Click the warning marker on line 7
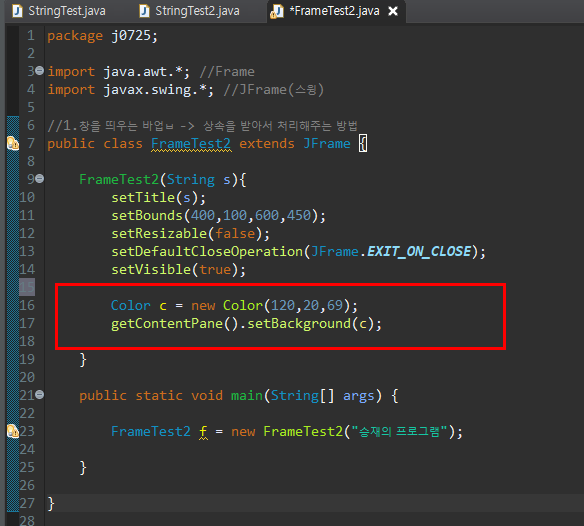 (13, 143)
